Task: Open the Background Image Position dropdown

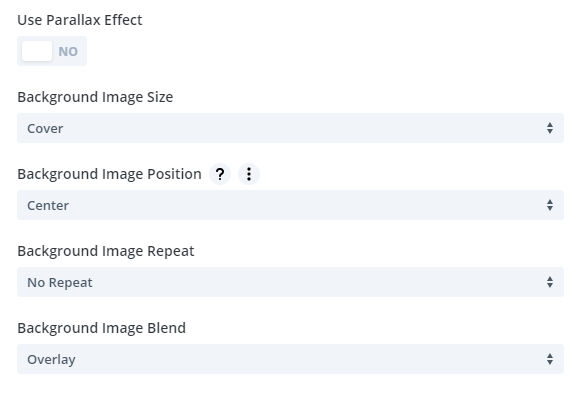Action: [x=291, y=205]
